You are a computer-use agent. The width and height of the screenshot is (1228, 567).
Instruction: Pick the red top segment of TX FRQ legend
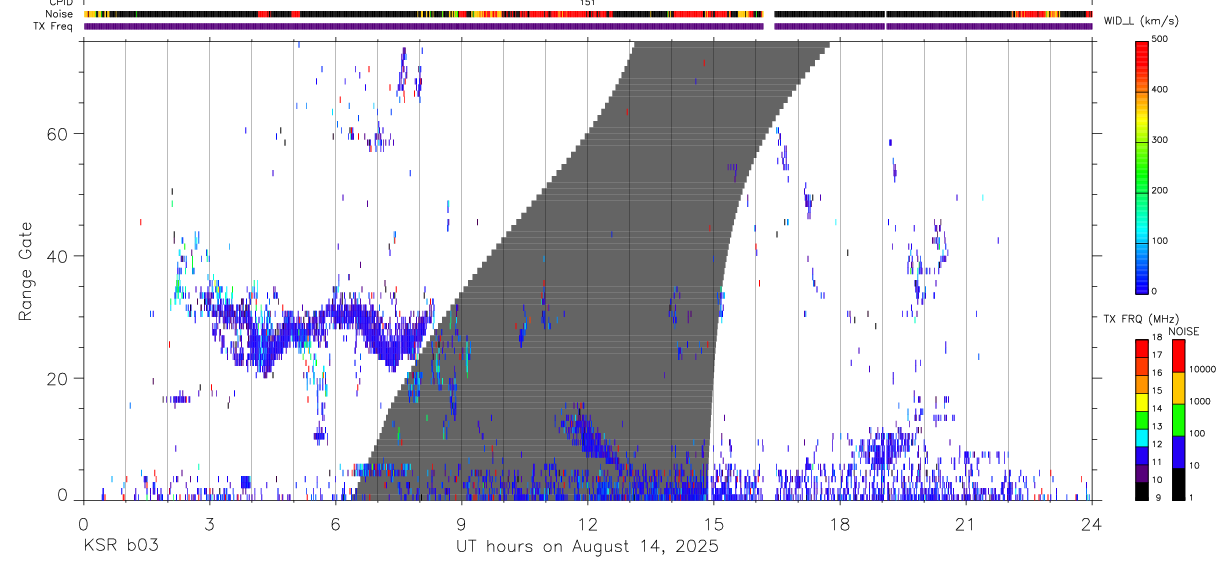pos(1142,348)
